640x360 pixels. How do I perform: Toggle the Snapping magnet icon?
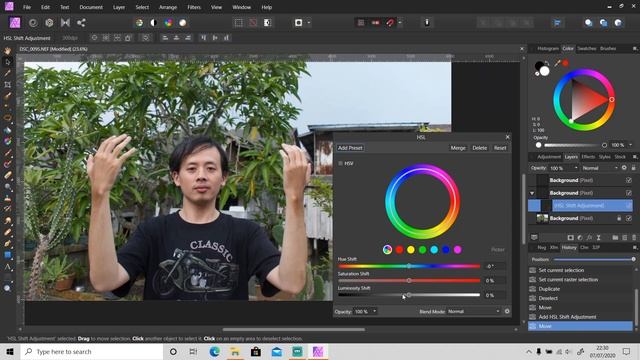coord(390,23)
